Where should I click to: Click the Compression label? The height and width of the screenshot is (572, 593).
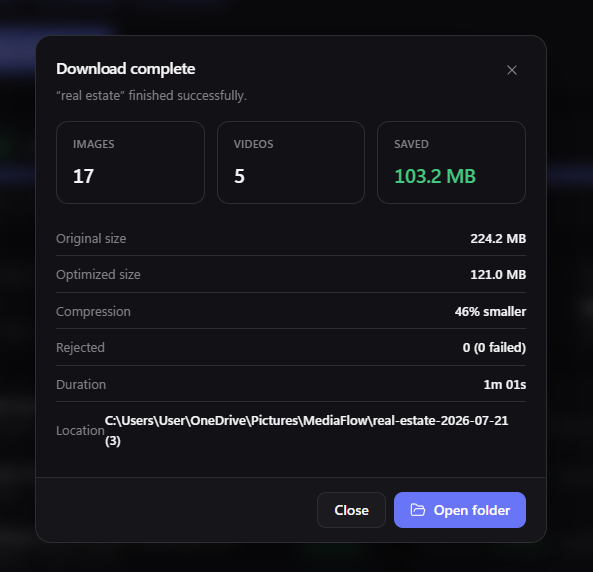point(93,312)
